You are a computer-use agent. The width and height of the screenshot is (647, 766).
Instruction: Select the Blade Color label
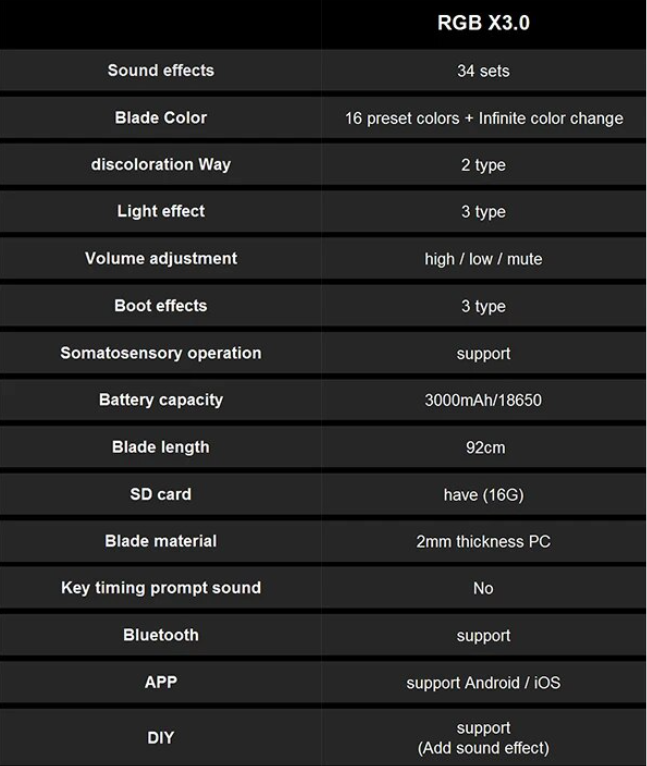[x=161, y=117]
